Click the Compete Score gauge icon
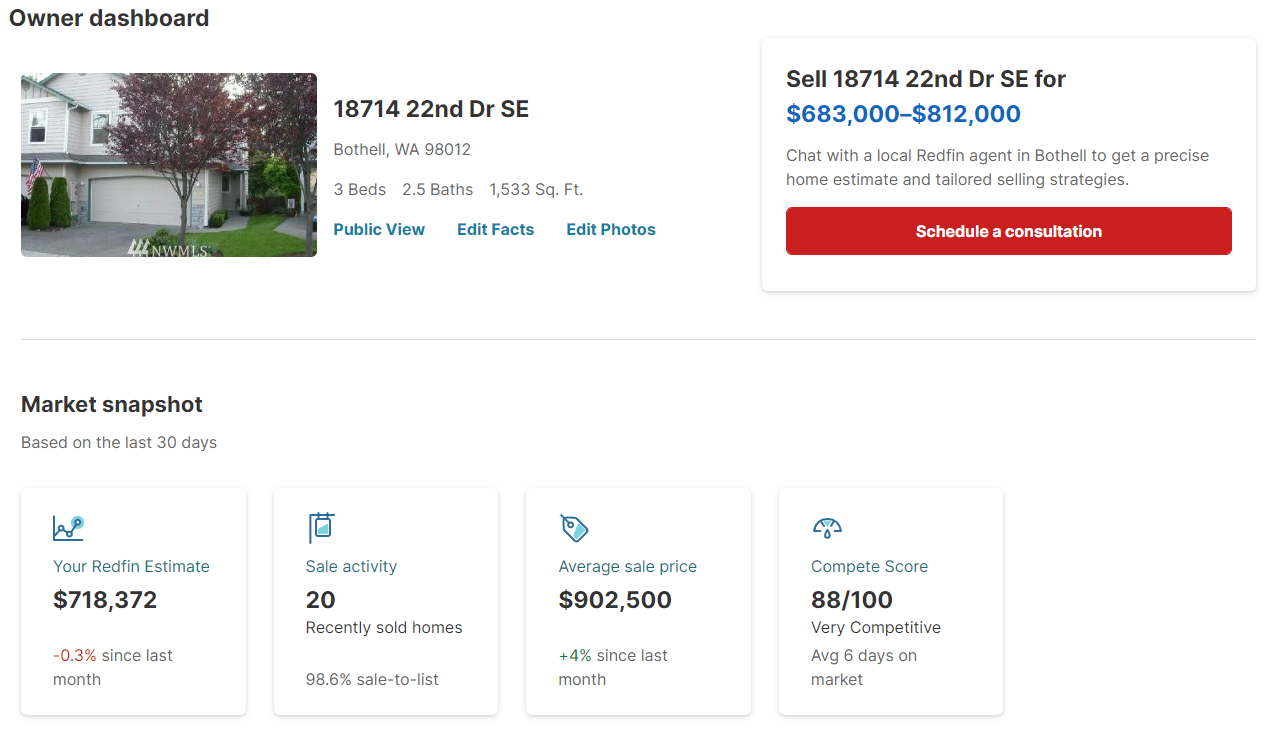Screen dimensions: 1275x750 (827, 527)
